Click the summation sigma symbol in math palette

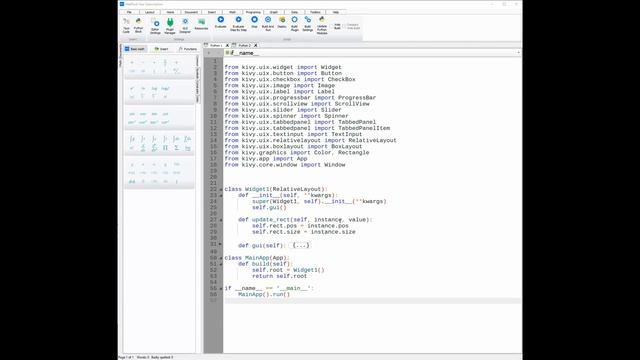click(176, 148)
